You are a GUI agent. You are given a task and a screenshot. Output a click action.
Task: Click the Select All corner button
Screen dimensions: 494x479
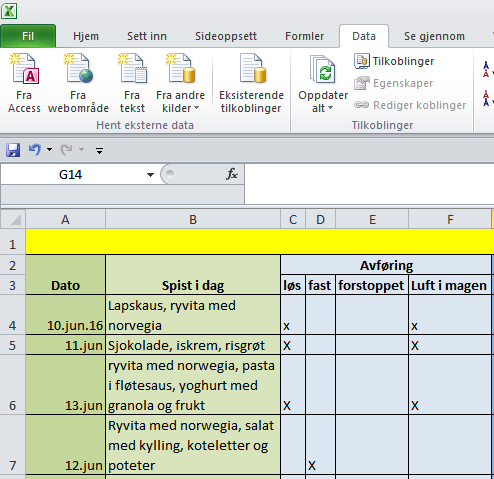point(13,219)
